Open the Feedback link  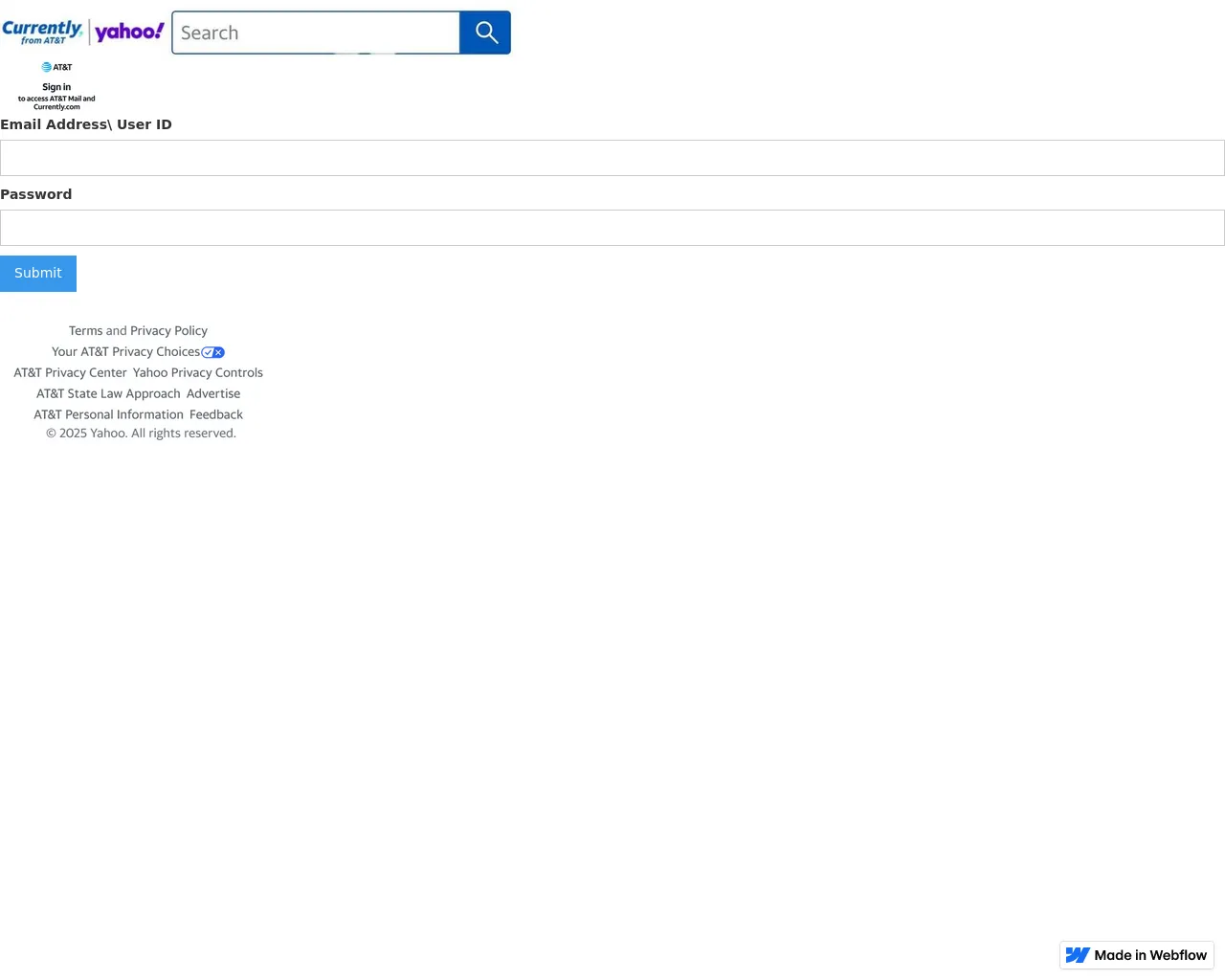pyautogui.click(x=216, y=415)
